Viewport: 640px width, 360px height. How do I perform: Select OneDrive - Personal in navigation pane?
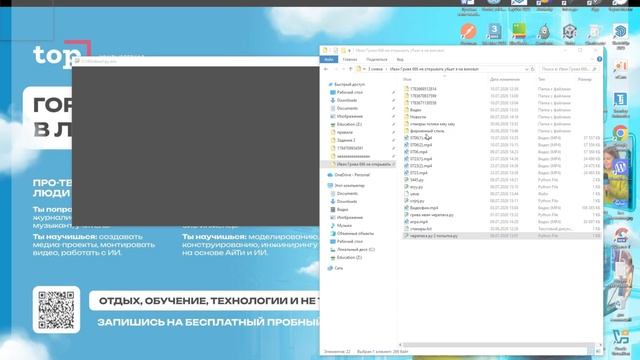(x=351, y=175)
